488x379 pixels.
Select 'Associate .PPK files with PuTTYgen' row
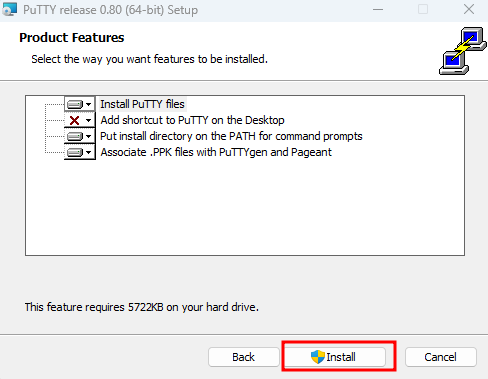216,152
